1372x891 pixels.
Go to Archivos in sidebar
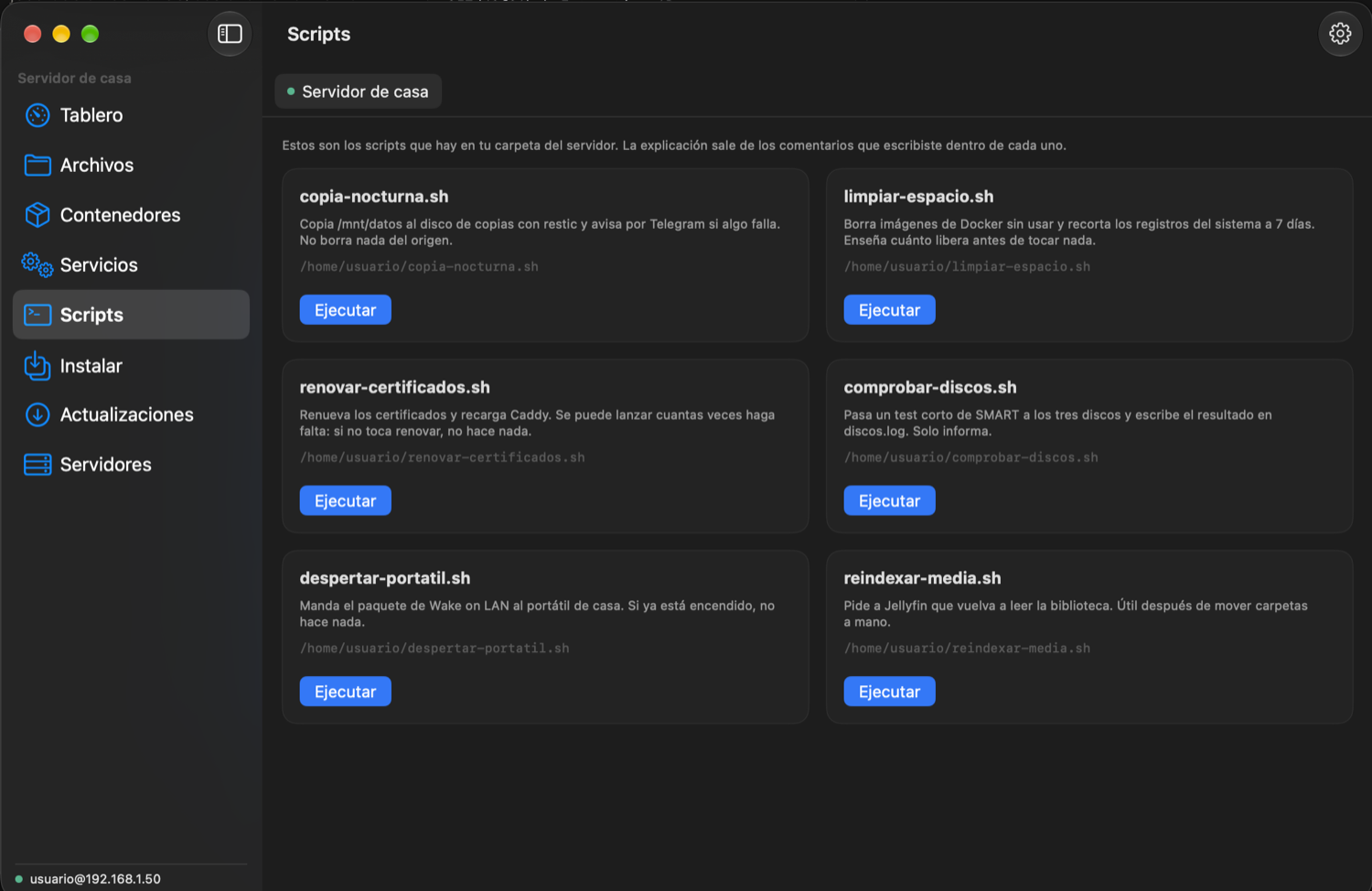(131, 165)
